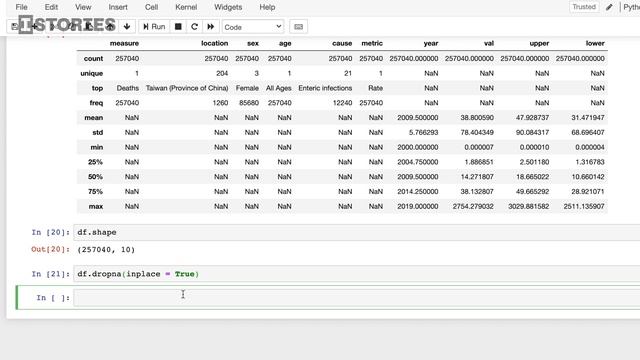Interrupt the kernel with the stop icon
640x360 pixels.
click(178, 27)
